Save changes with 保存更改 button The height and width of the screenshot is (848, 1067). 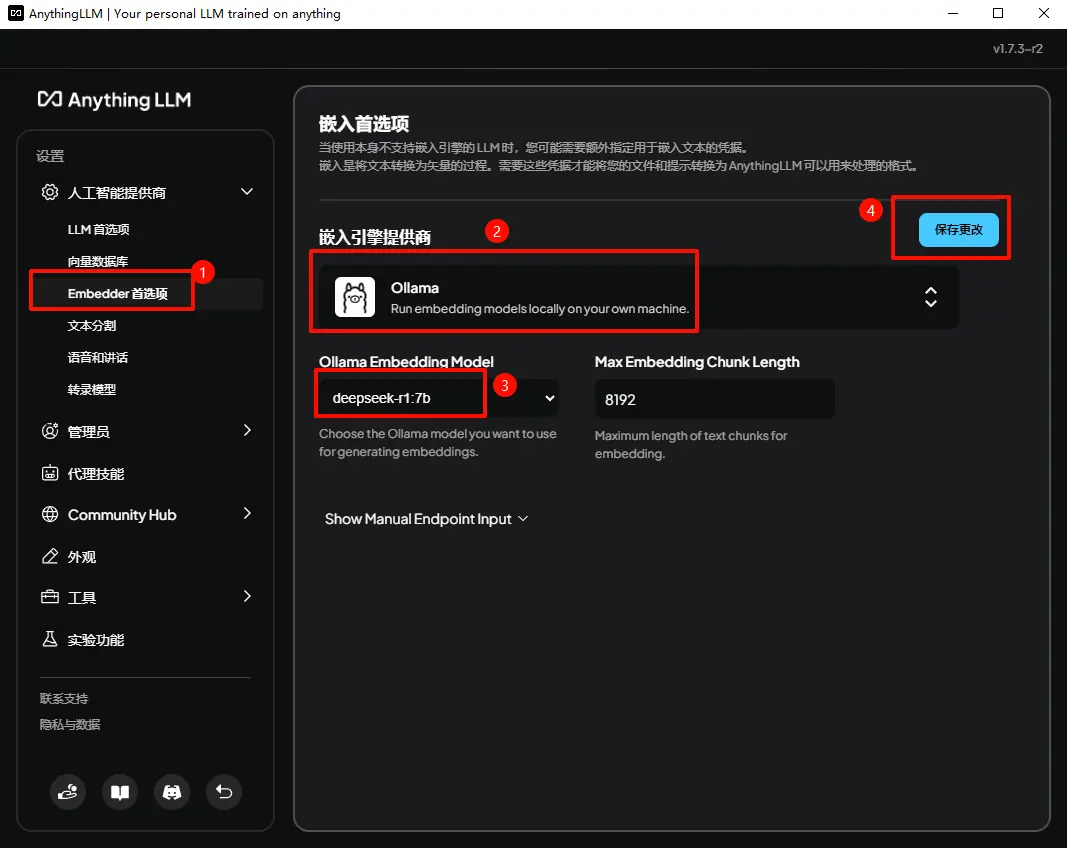(958, 230)
